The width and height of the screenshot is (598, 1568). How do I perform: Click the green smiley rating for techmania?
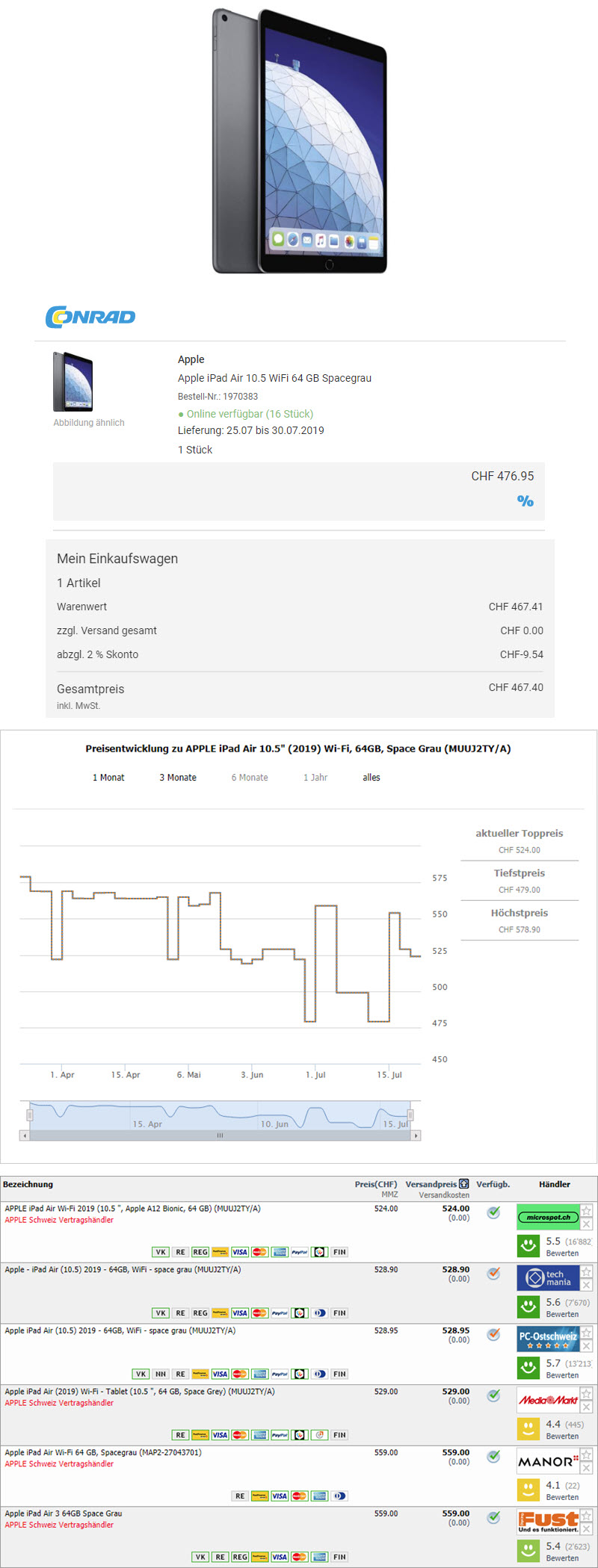528,1306
